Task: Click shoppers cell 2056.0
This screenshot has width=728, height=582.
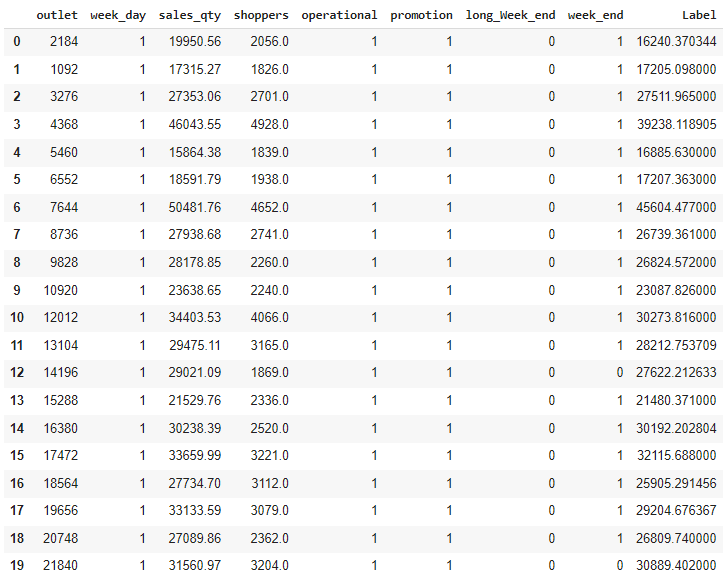Action: tap(270, 42)
